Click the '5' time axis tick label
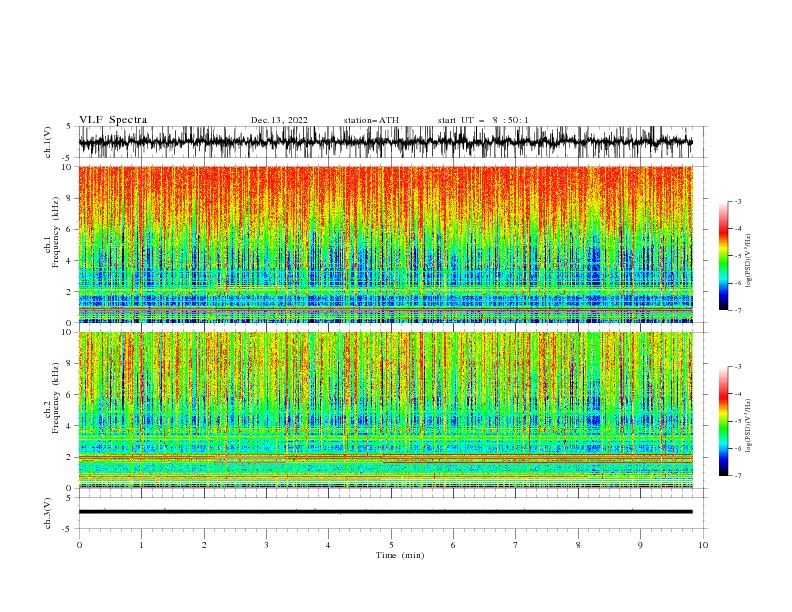792x612 pixels. [391, 545]
